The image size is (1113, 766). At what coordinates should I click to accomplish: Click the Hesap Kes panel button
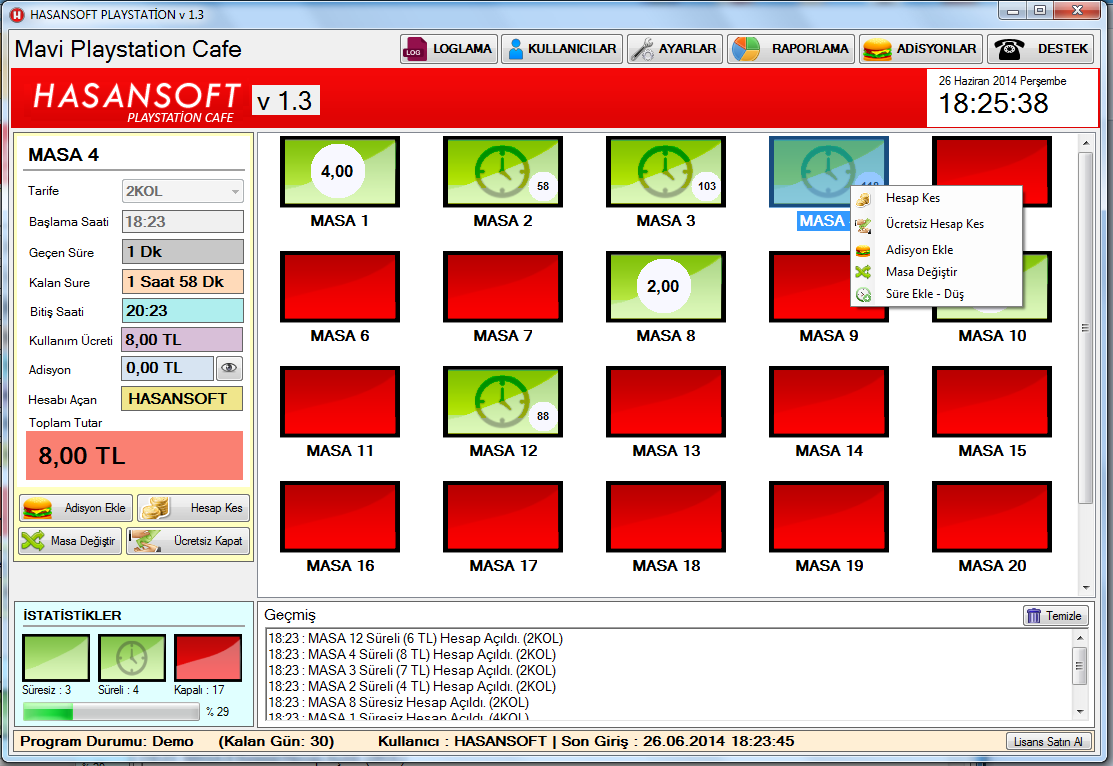194,508
